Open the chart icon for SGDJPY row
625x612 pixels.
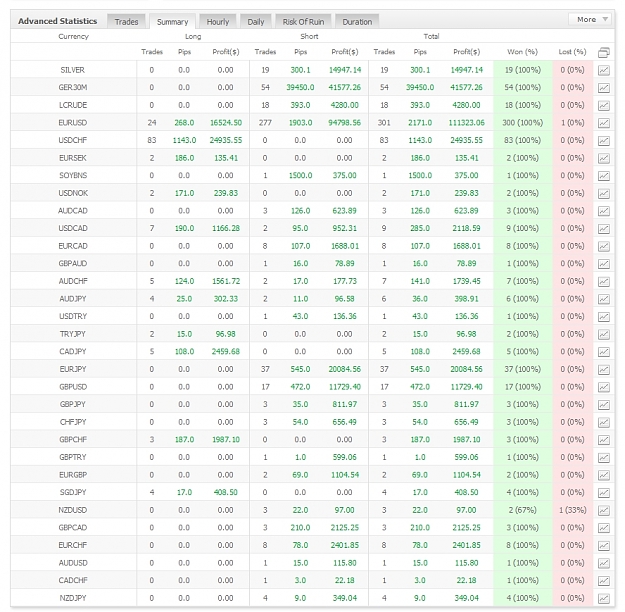[x=603, y=493]
